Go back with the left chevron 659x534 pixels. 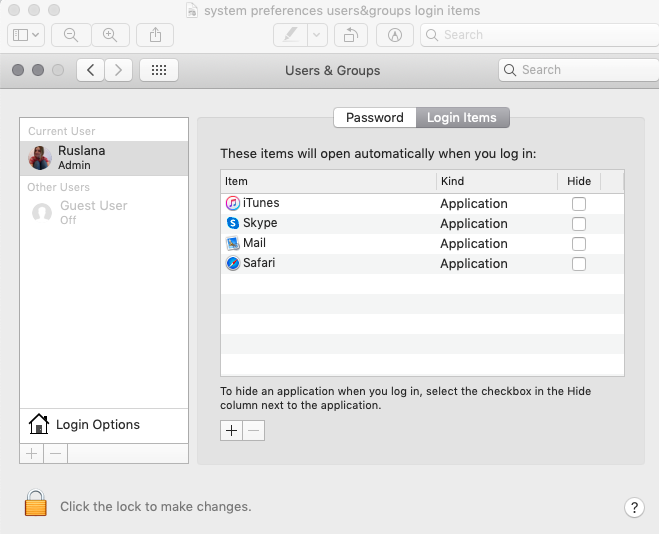tap(90, 70)
